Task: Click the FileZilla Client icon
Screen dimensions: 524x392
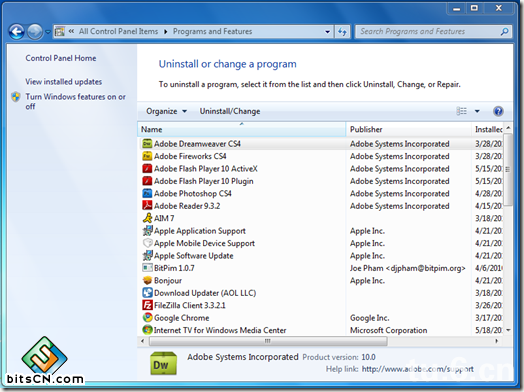Action: point(147,305)
